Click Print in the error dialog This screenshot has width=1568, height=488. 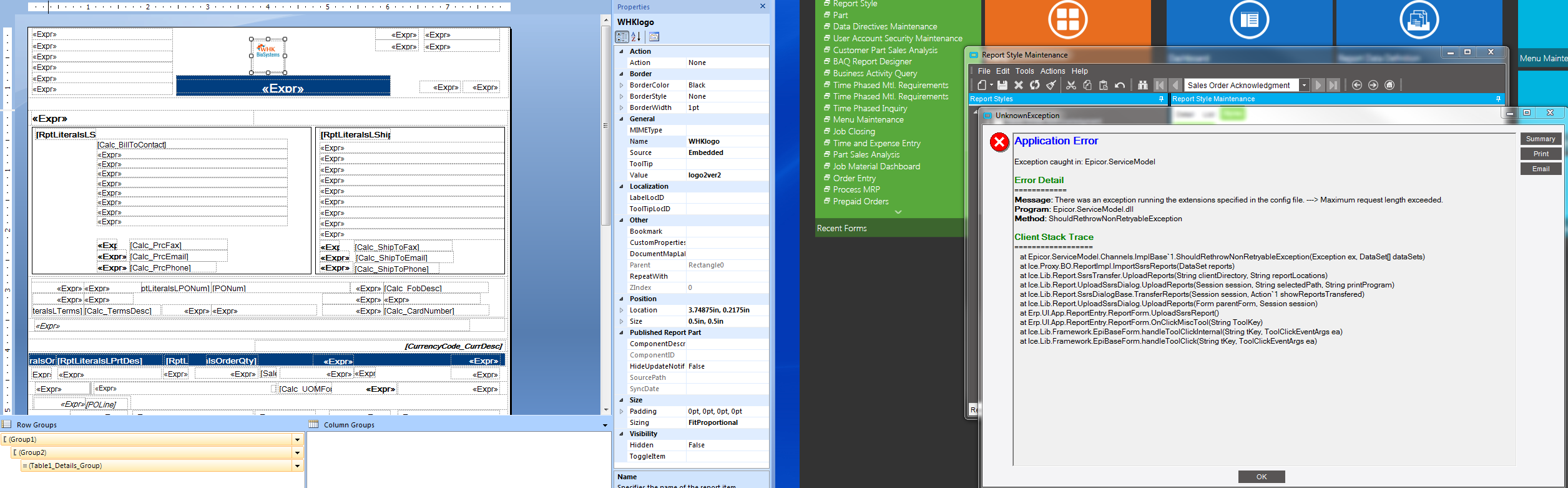tap(1541, 154)
